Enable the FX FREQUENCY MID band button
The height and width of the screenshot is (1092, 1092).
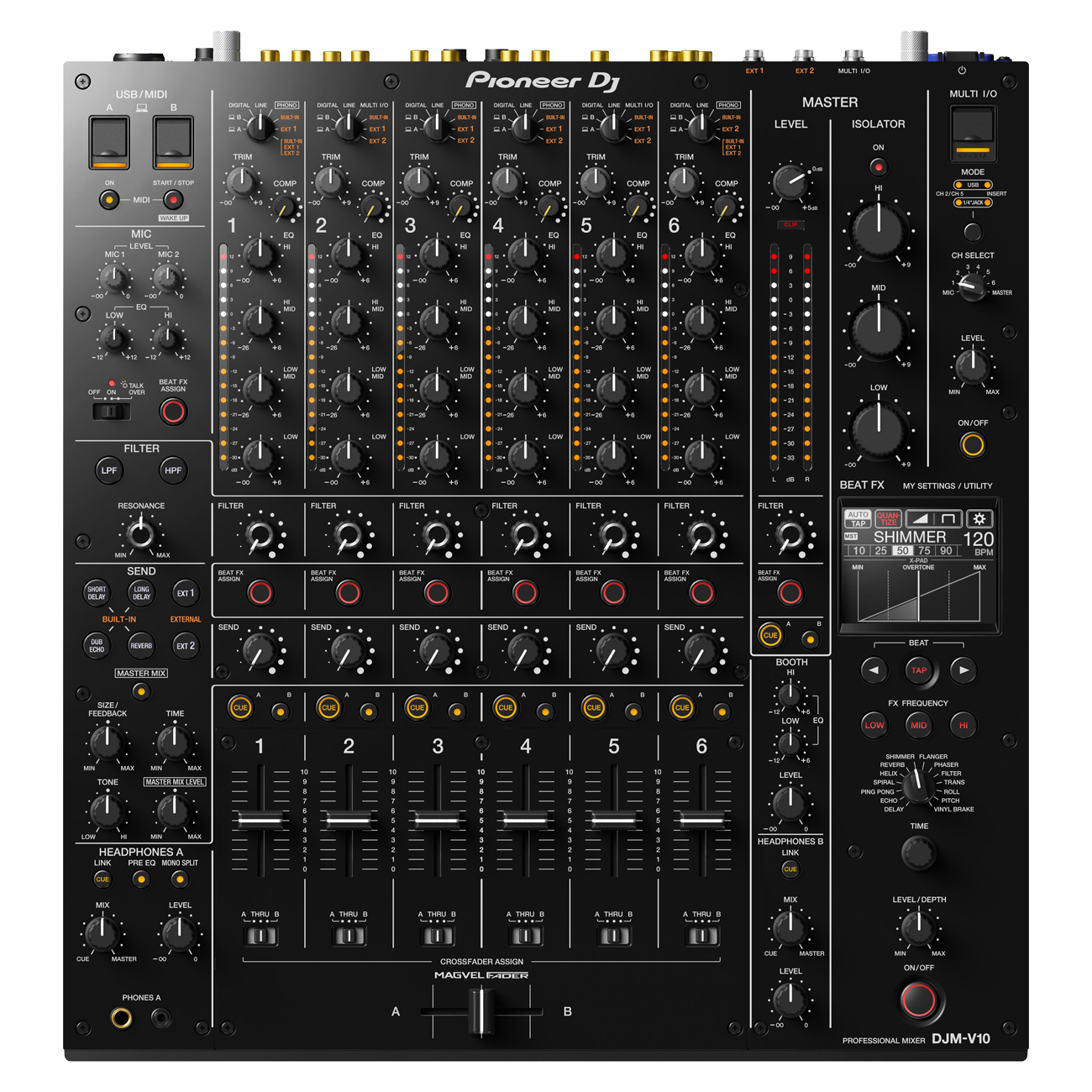point(919,725)
